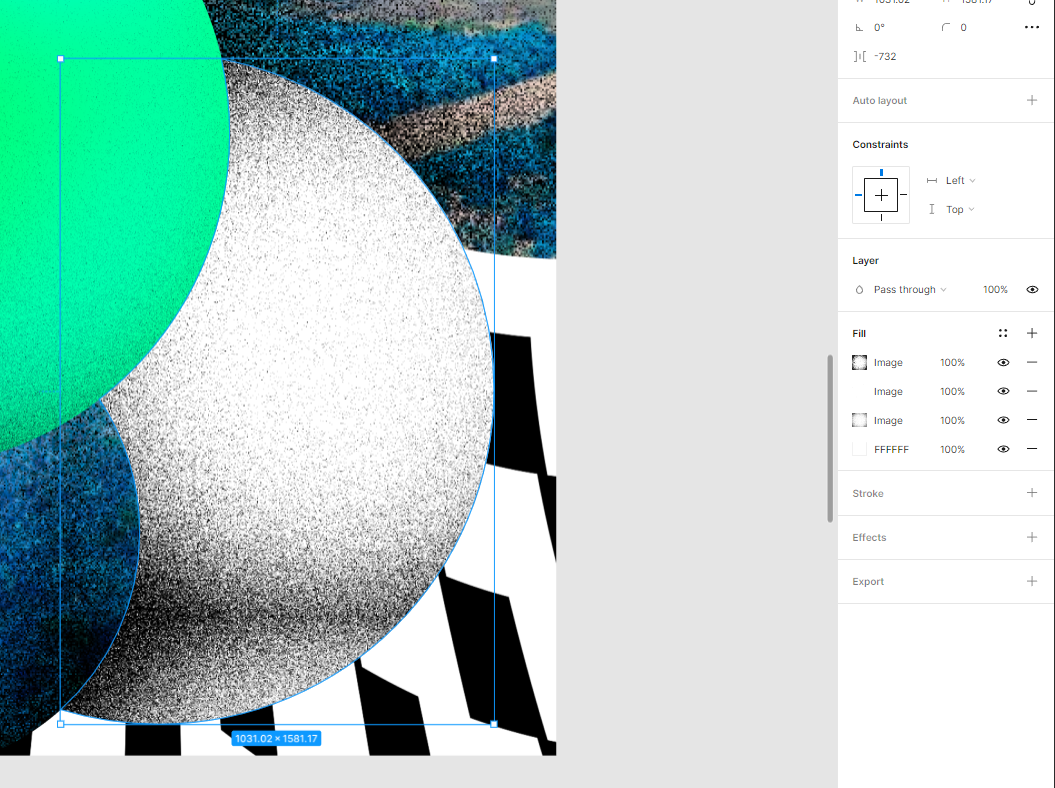Click the Effects section label

[x=869, y=538]
